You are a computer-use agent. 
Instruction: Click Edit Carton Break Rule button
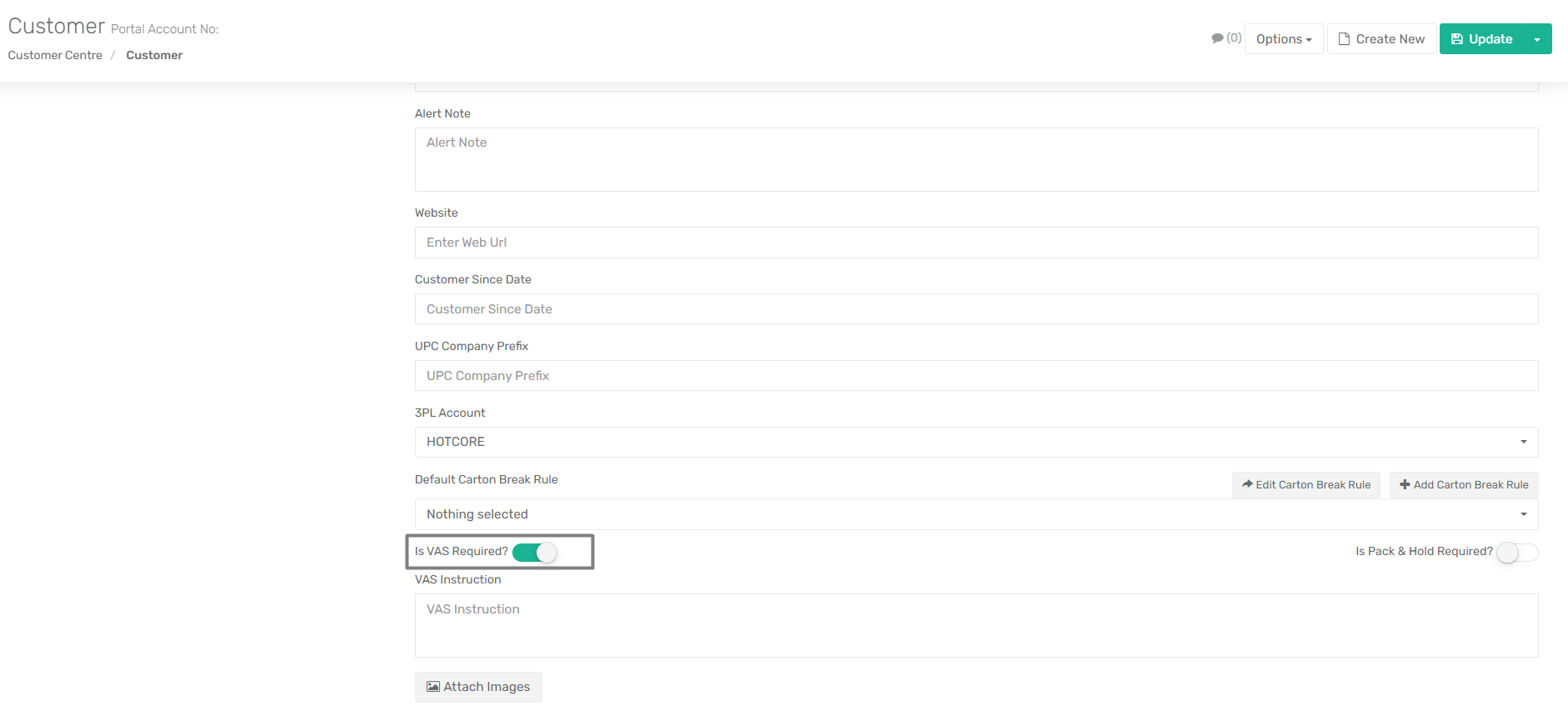pos(1306,485)
